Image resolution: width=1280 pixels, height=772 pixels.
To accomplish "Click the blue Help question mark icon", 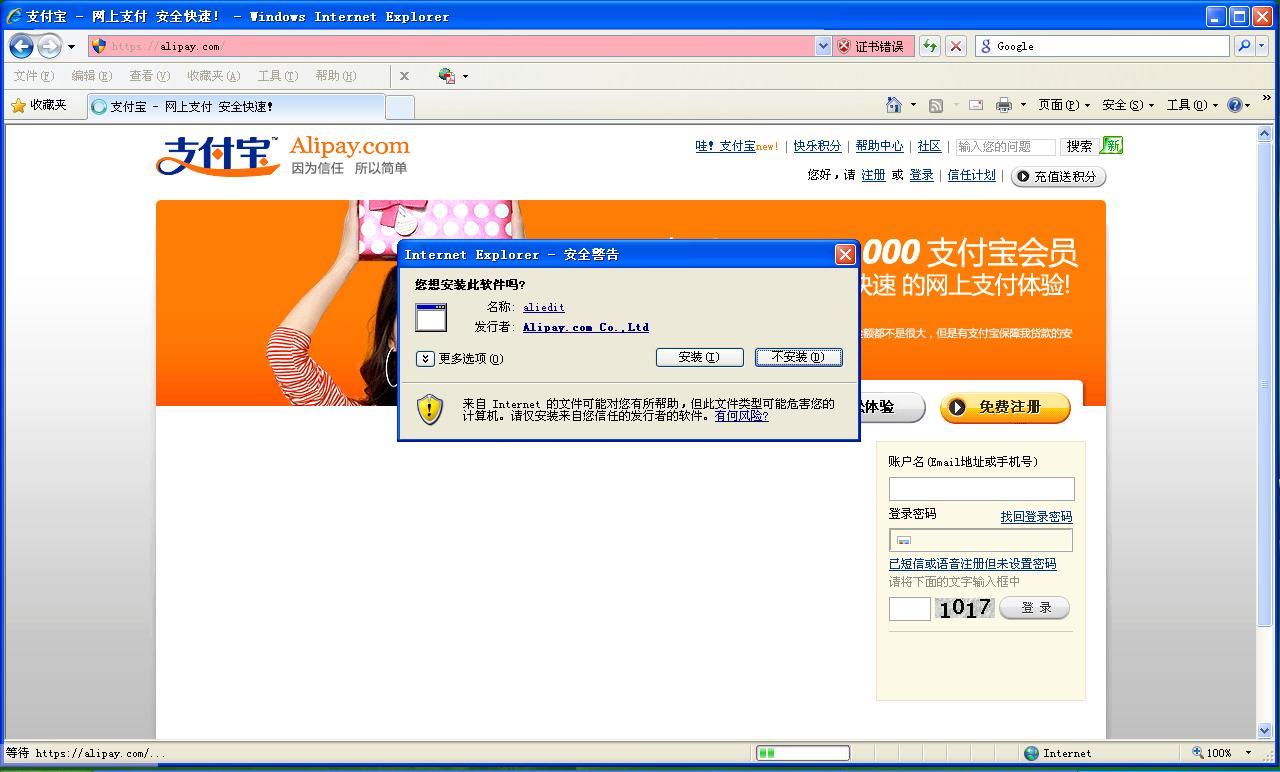I will [x=1236, y=105].
